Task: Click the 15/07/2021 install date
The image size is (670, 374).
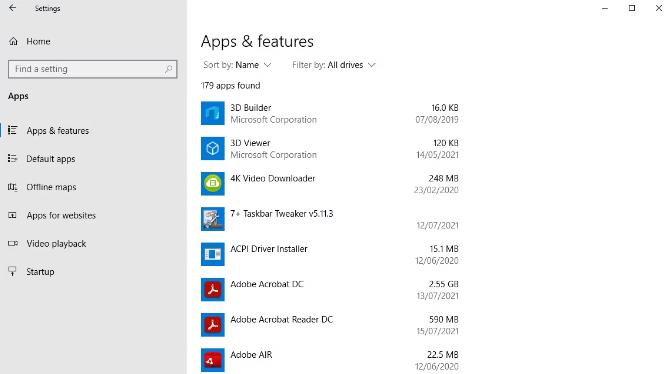Action: point(438,331)
